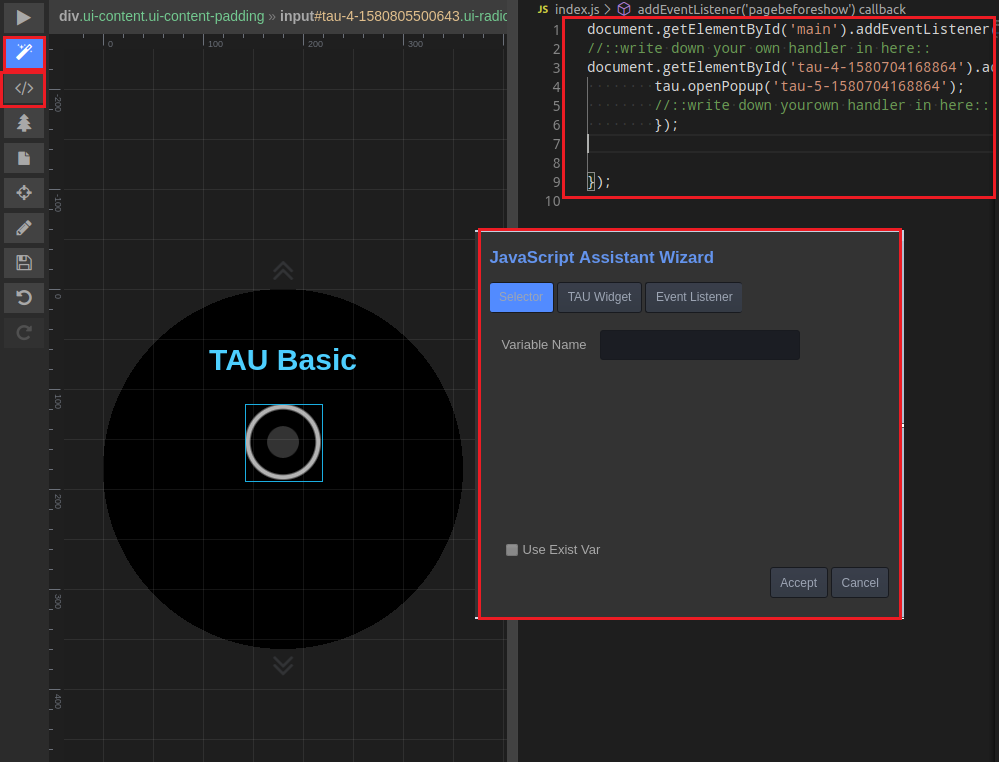999x762 pixels.
Task: Select the magic wand assistant tool
Action: click(24, 54)
